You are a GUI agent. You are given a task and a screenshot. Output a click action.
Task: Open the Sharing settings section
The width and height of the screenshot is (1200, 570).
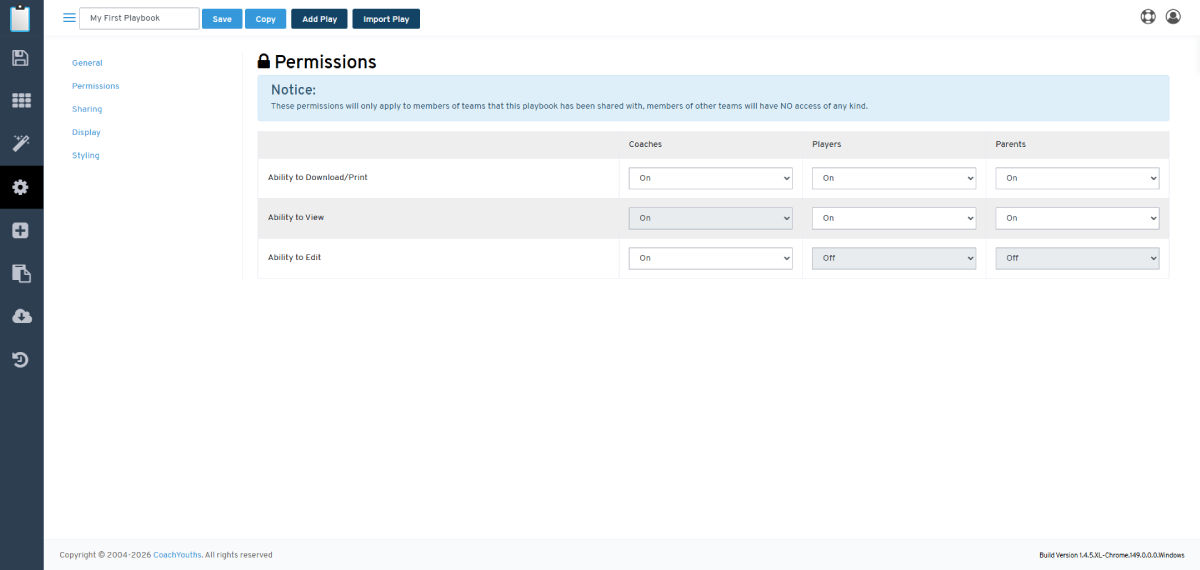[87, 109]
